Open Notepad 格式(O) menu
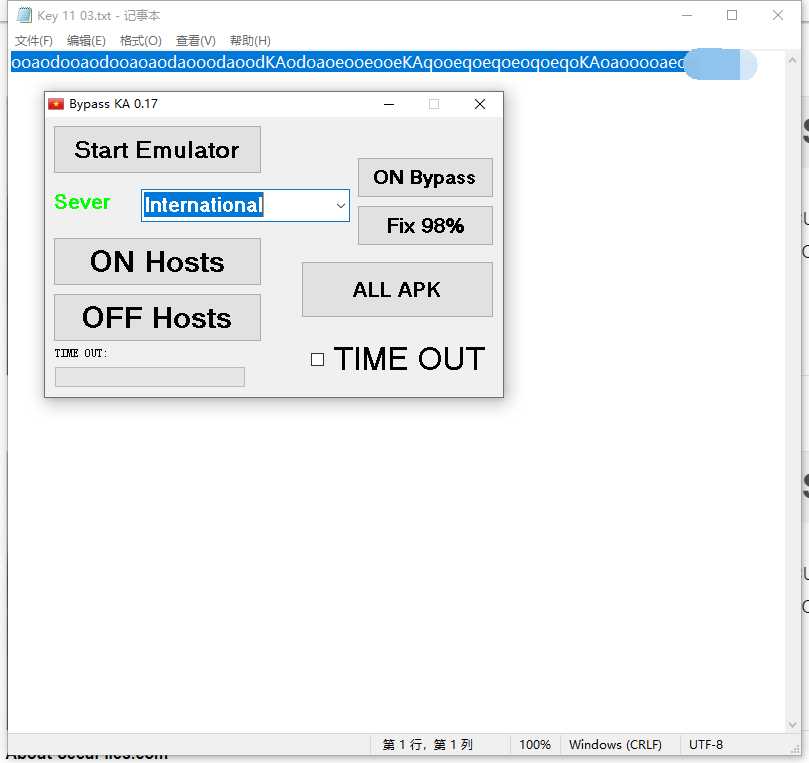The width and height of the screenshot is (809, 763). (141, 41)
